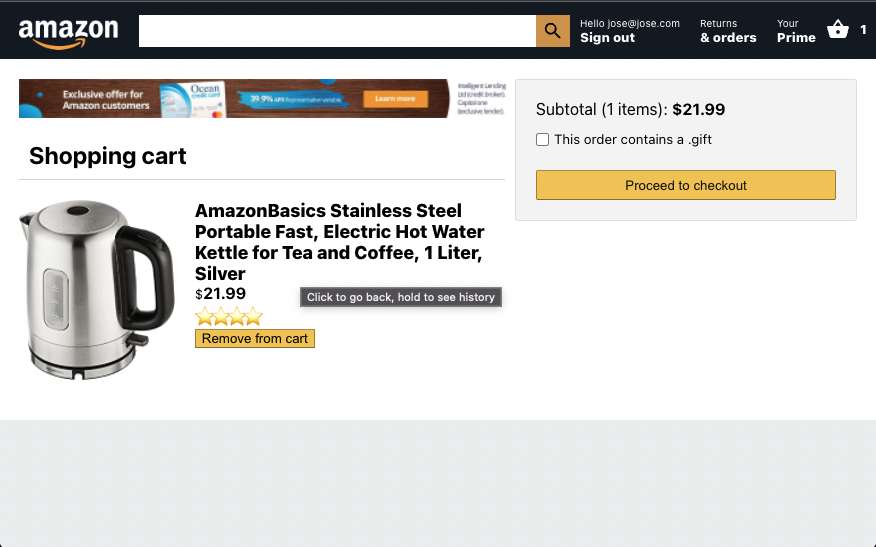The image size is (876, 547).
Task: Click the fourth rating star
Action: coord(254,316)
